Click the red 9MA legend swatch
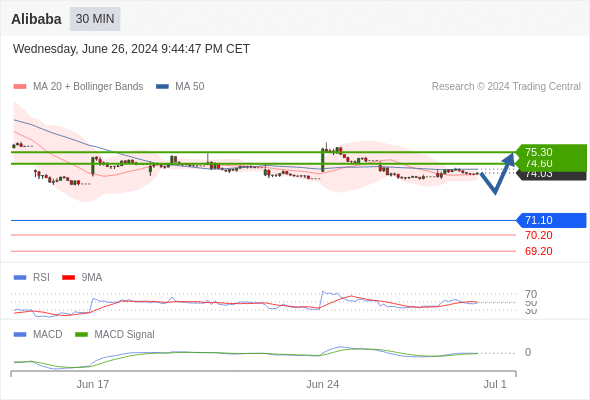This screenshot has height=400, width=590. point(68,278)
